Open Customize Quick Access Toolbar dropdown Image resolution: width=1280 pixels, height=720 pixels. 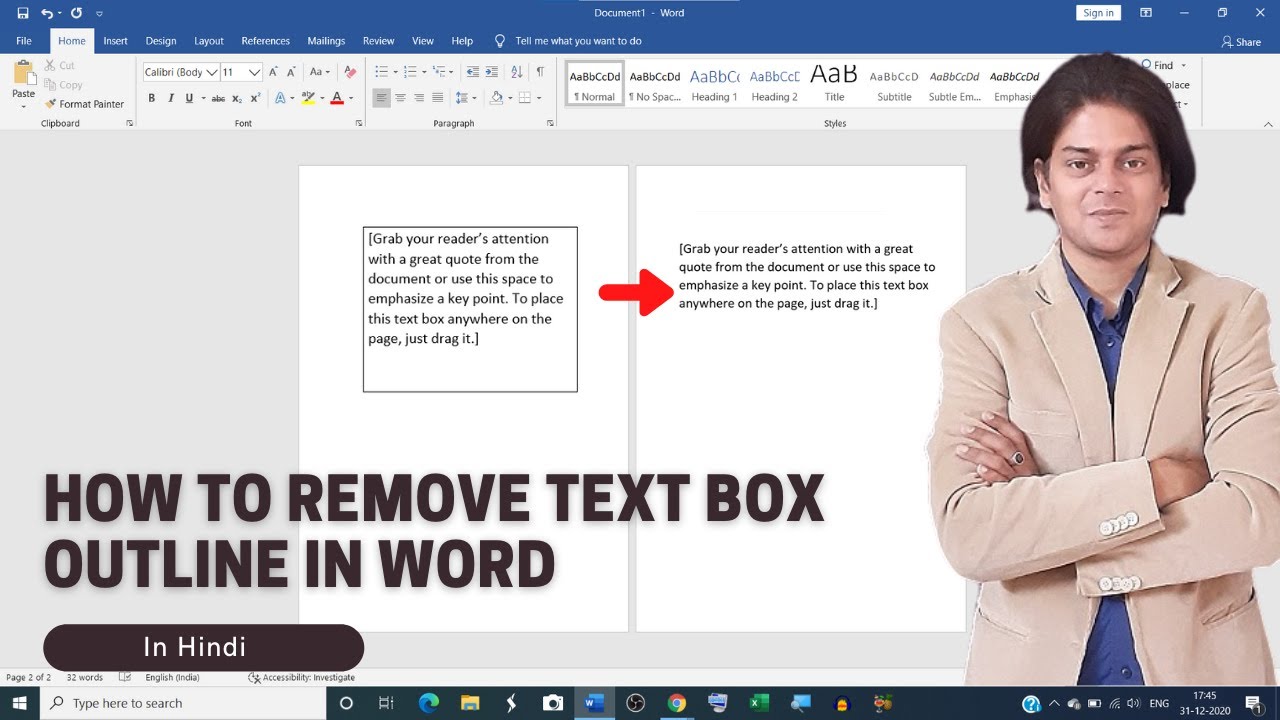point(99,14)
